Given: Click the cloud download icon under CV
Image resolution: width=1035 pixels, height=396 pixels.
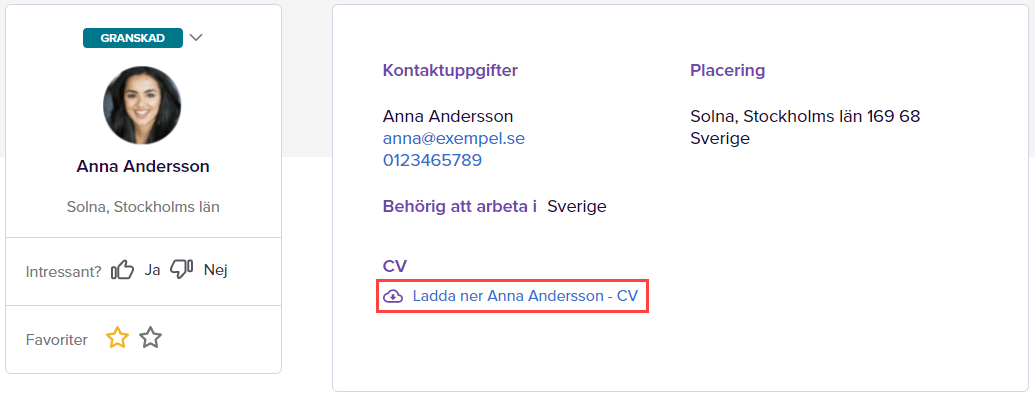Looking at the screenshot, I should click(393, 296).
